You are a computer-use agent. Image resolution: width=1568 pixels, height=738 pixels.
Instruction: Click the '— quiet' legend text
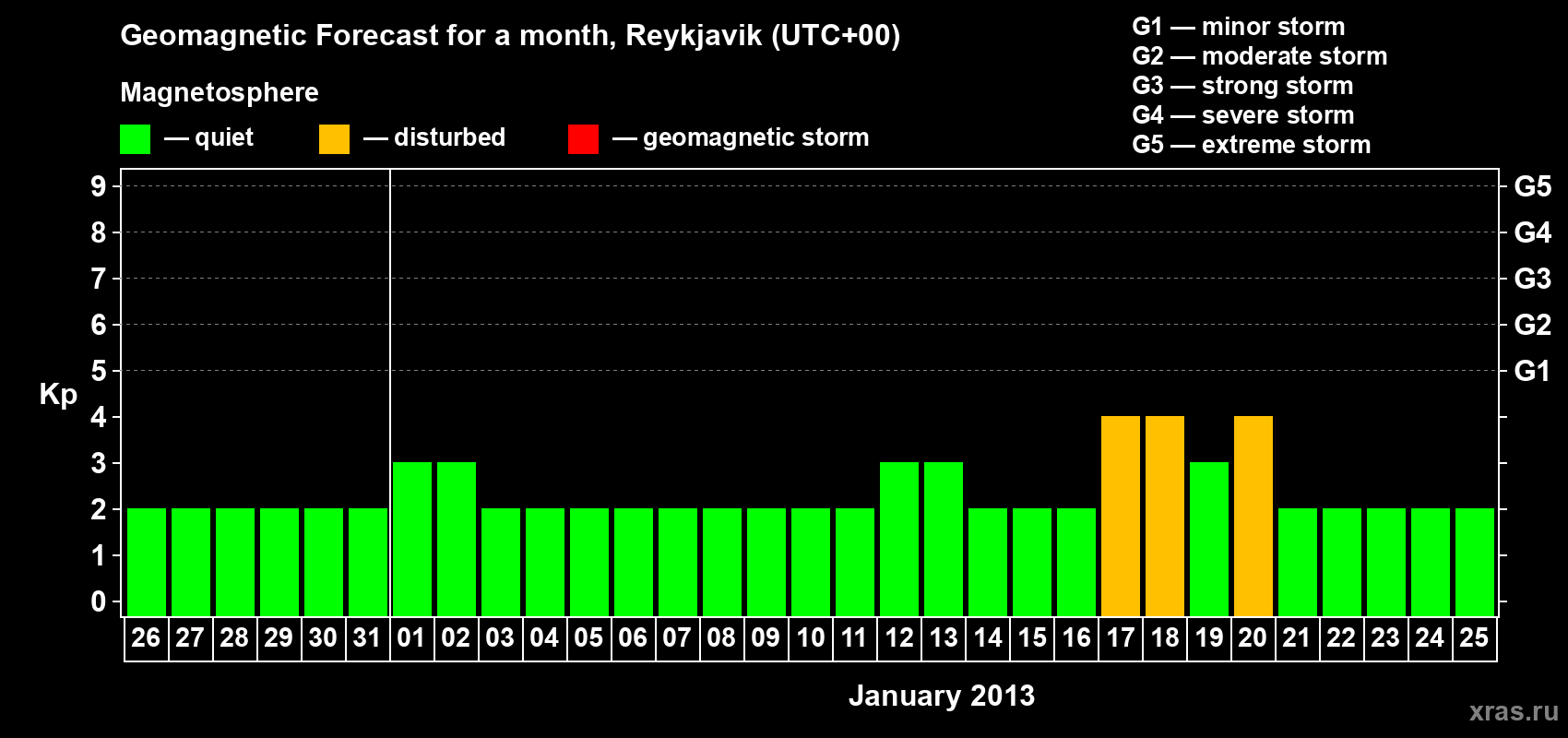tap(208, 138)
